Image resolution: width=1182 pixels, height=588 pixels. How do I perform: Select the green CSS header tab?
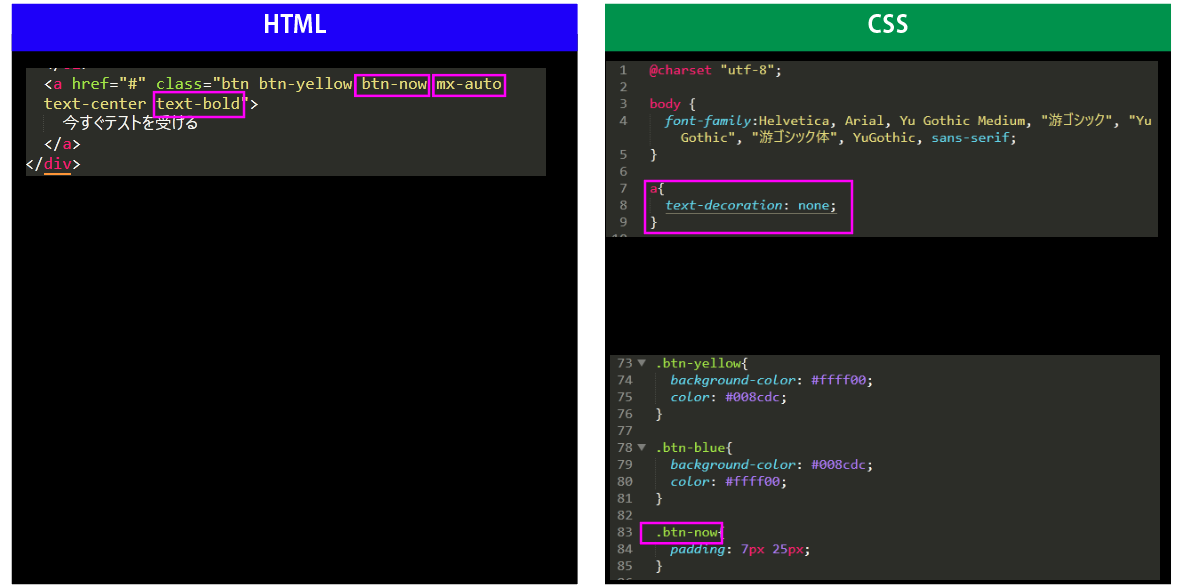(887, 26)
